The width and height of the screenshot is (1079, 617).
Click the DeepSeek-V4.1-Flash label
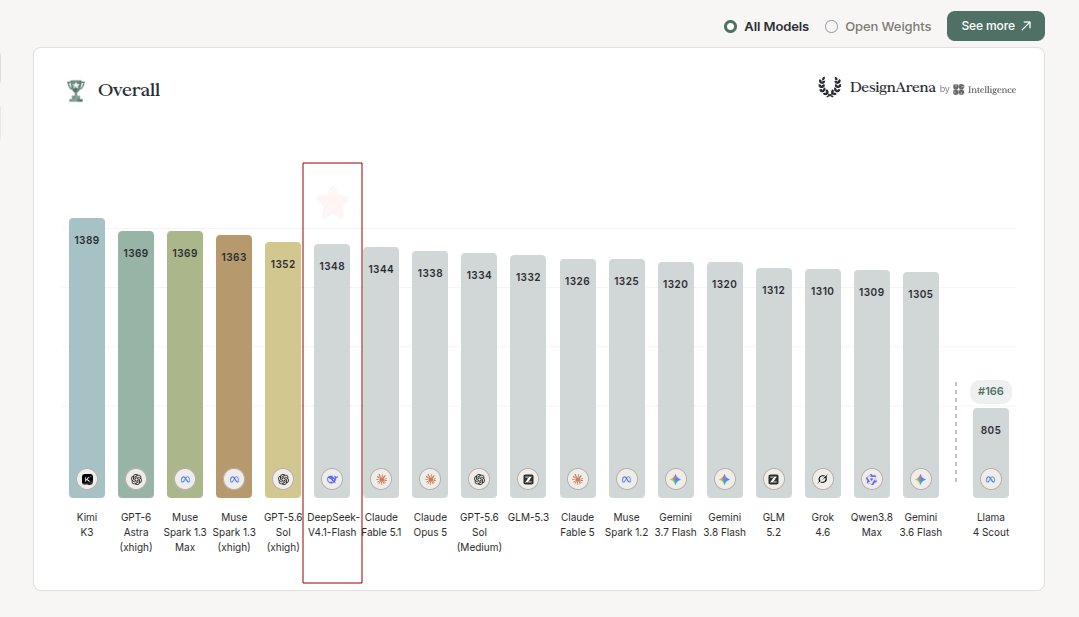coord(332,525)
